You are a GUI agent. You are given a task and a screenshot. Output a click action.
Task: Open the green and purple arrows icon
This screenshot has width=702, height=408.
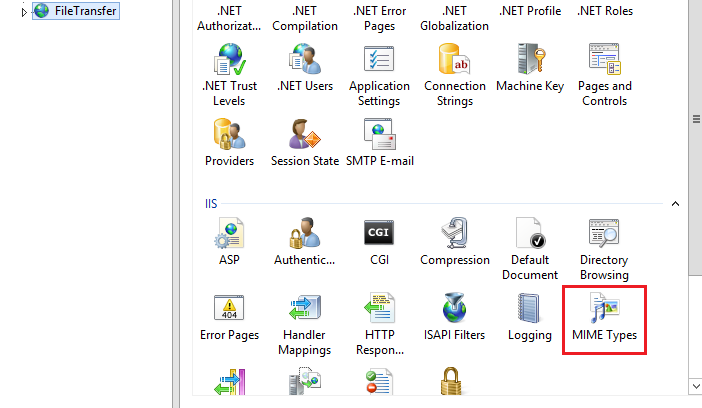coord(230,382)
